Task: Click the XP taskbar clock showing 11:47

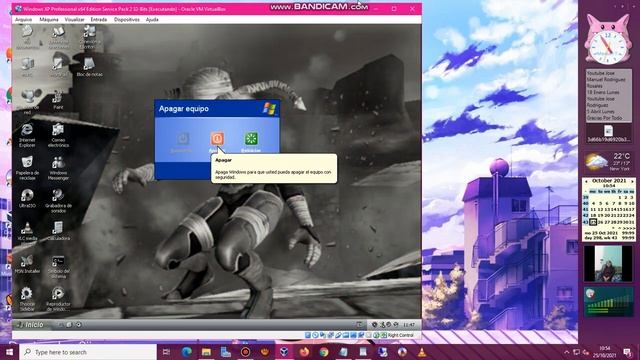Action: 409,325
